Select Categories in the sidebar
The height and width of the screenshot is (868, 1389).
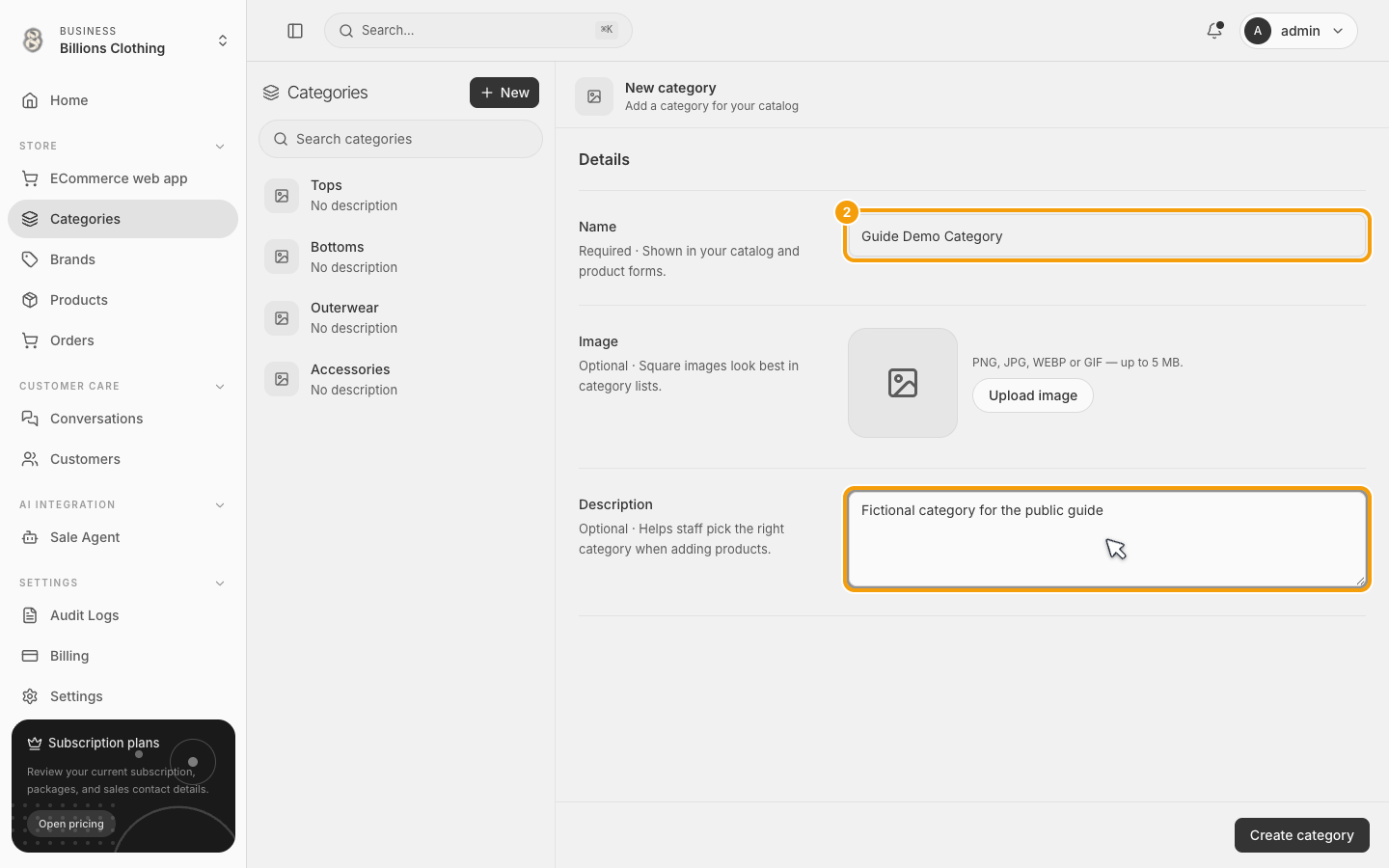click(123, 219)
